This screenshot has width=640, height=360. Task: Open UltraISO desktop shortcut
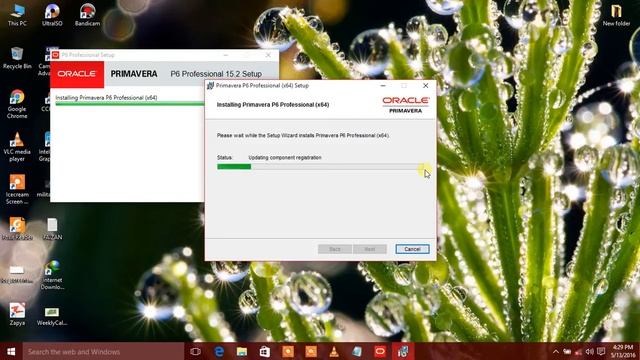coord(52,16)
